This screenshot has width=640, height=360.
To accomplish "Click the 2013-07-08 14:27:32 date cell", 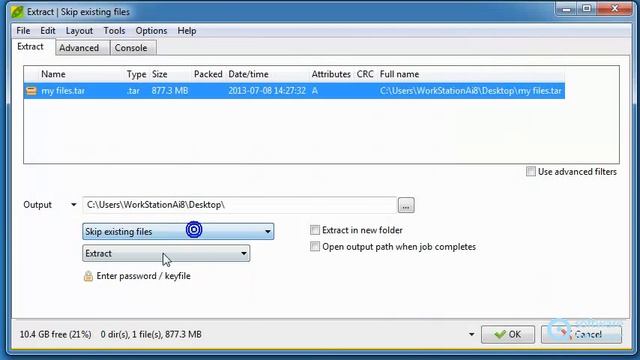I will (267, 91).
